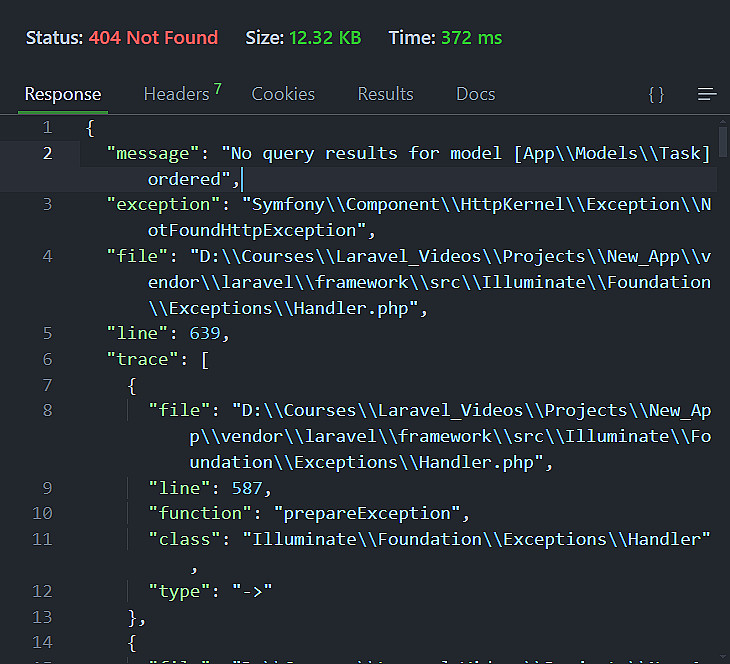
Task: Go to the Docs tab
Action: click(x=475, y=94)
